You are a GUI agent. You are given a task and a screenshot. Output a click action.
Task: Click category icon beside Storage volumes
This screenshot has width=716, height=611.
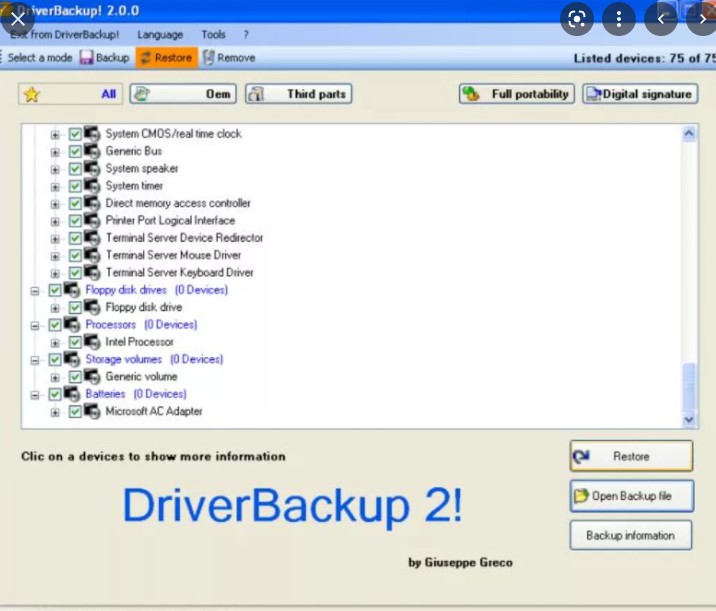(72, 359)
